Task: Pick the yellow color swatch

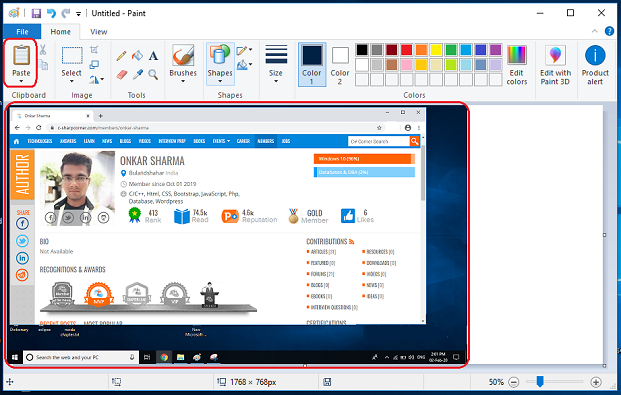Action: point(436,50)
